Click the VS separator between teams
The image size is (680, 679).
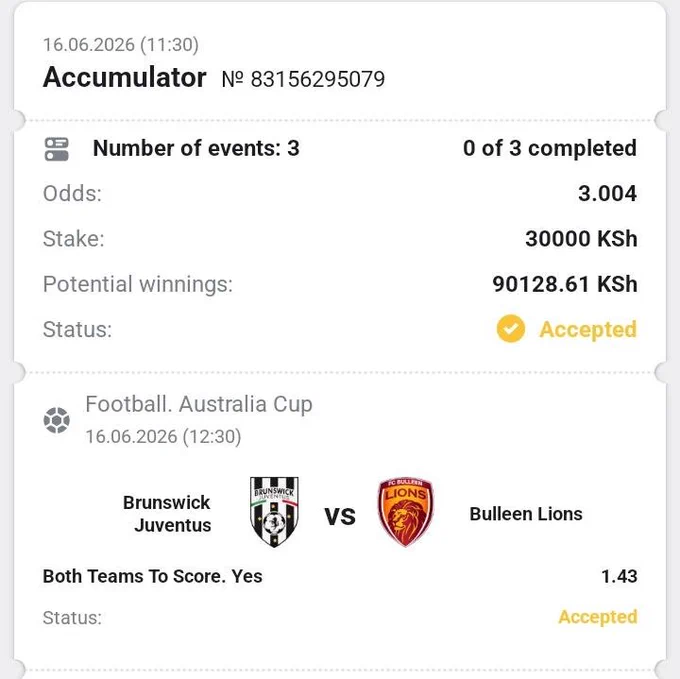point(340,516)
